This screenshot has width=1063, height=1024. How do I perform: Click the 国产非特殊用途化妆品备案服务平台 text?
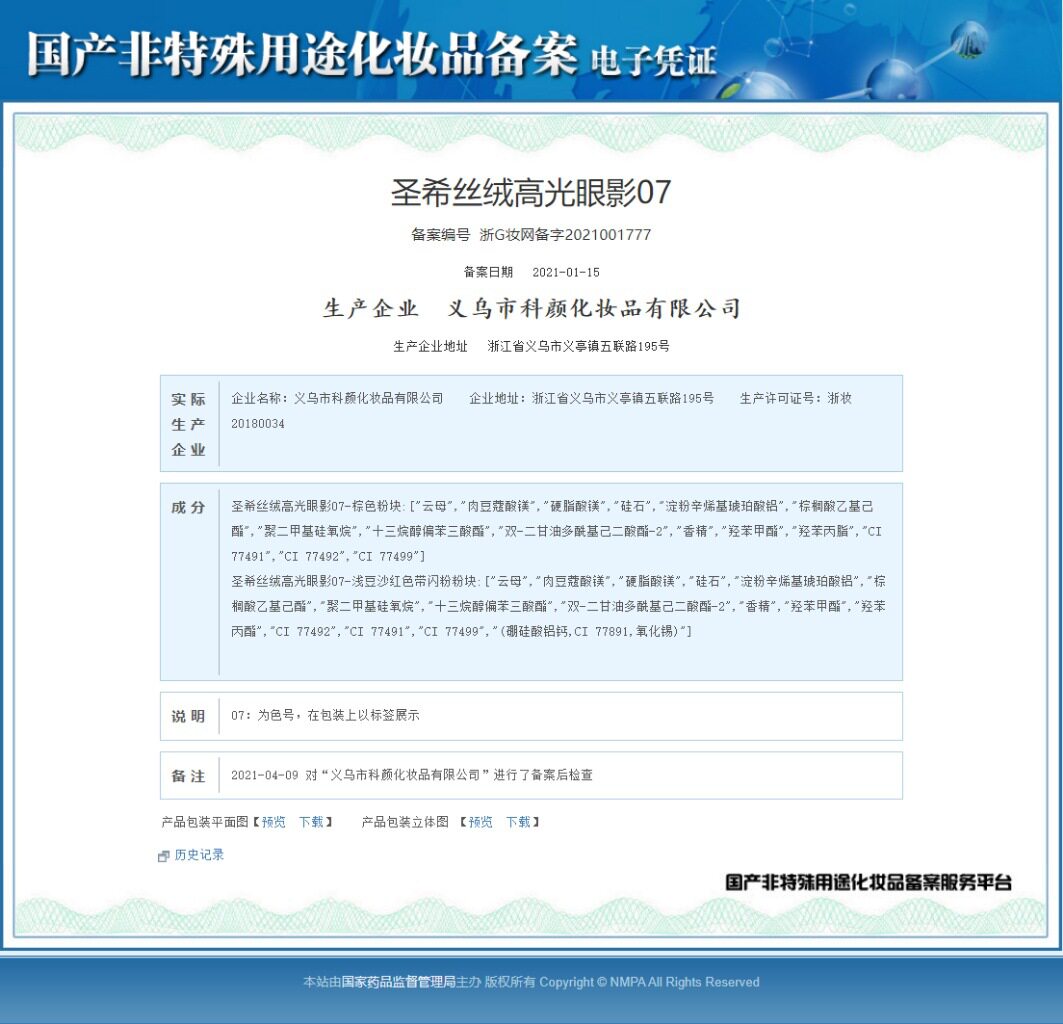[868, 882]
